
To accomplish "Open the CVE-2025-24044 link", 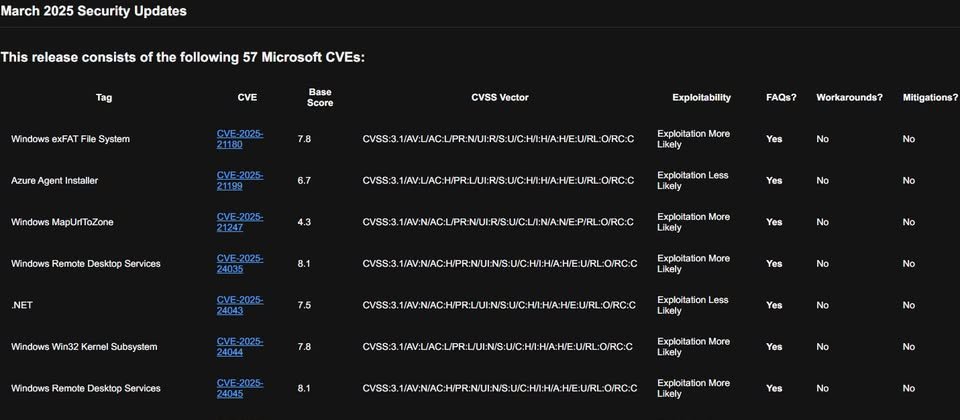I will point(240,347).
